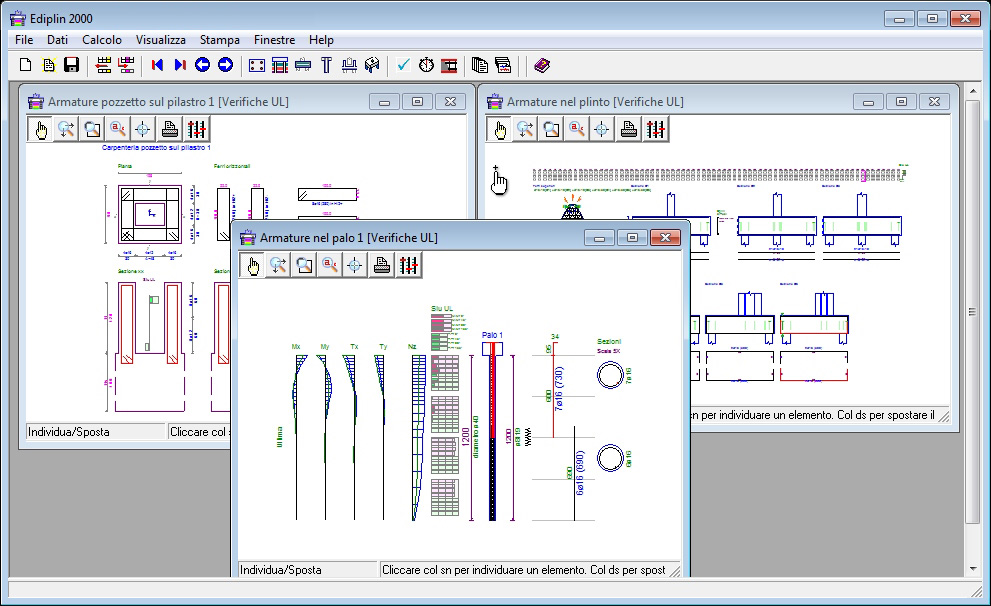Click the four-dot plinth plan icon

pos(257,65)
